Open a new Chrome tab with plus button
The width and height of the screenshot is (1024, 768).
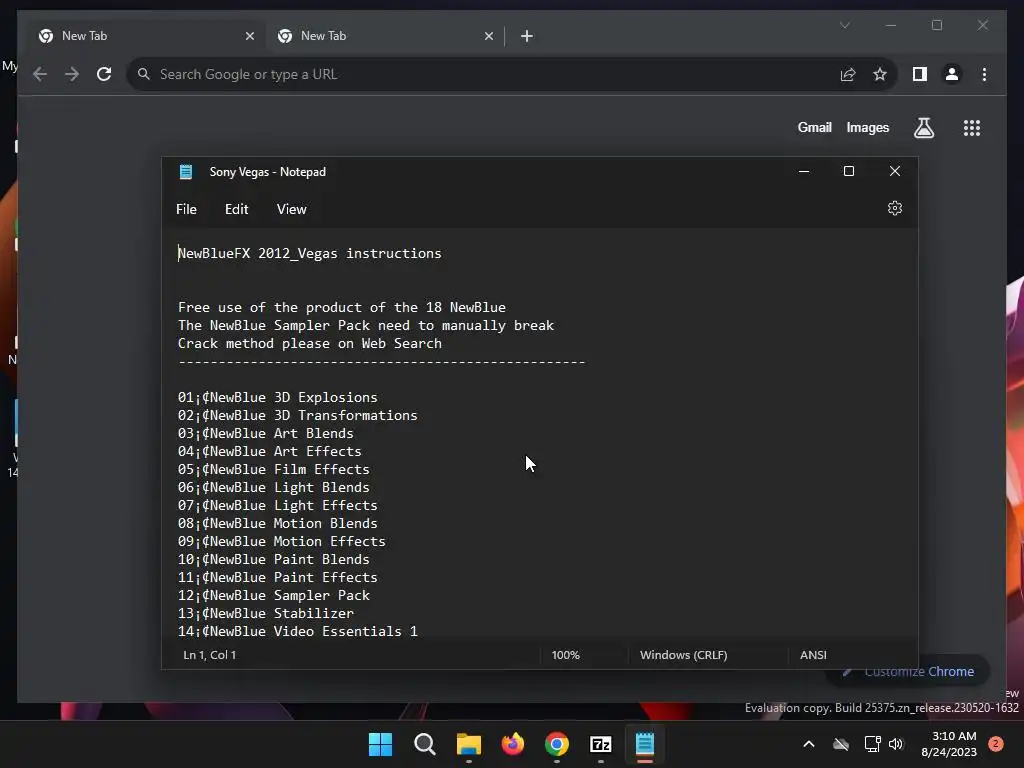click(x=527, y=36)
